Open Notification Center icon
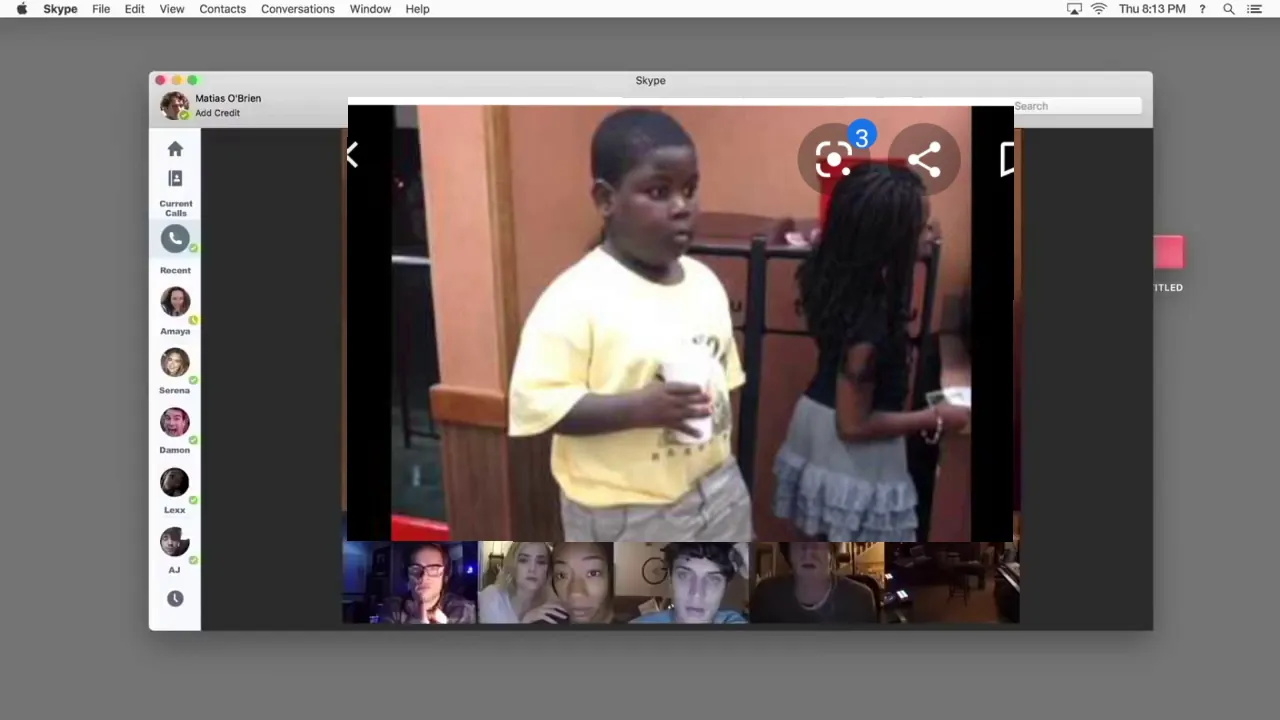 pyautogui.click(x=1255, y=9)
